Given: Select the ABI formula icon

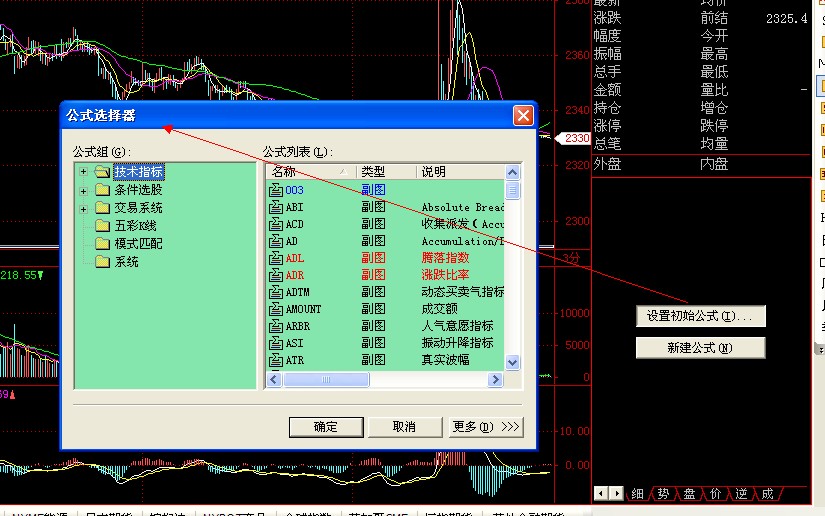Looking at the screenshot, I should point(277,208).
